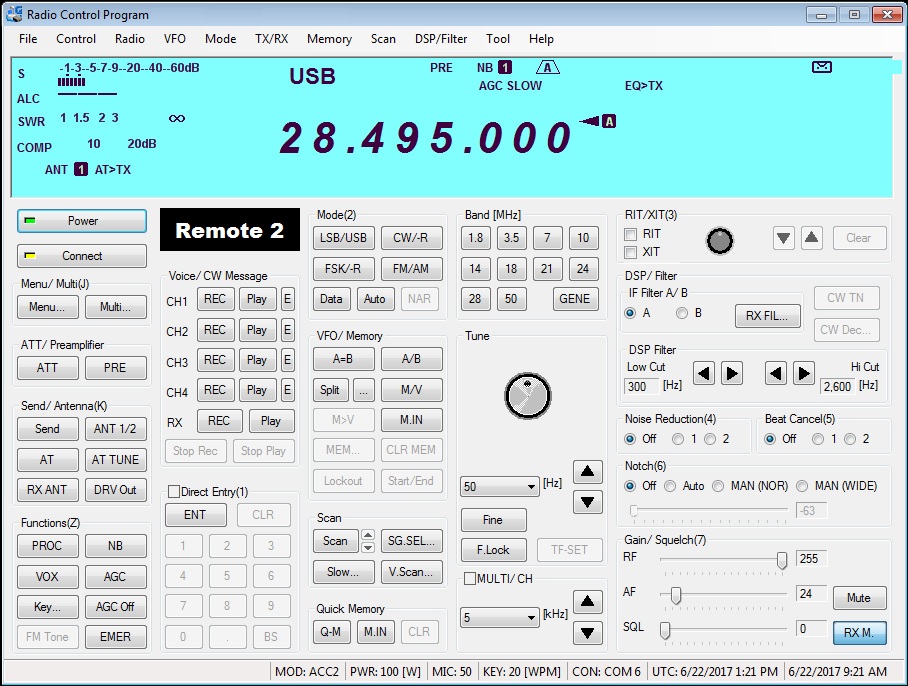908x686 pixels.
Task: Click the RF gain value field
Action: [811, 559]
